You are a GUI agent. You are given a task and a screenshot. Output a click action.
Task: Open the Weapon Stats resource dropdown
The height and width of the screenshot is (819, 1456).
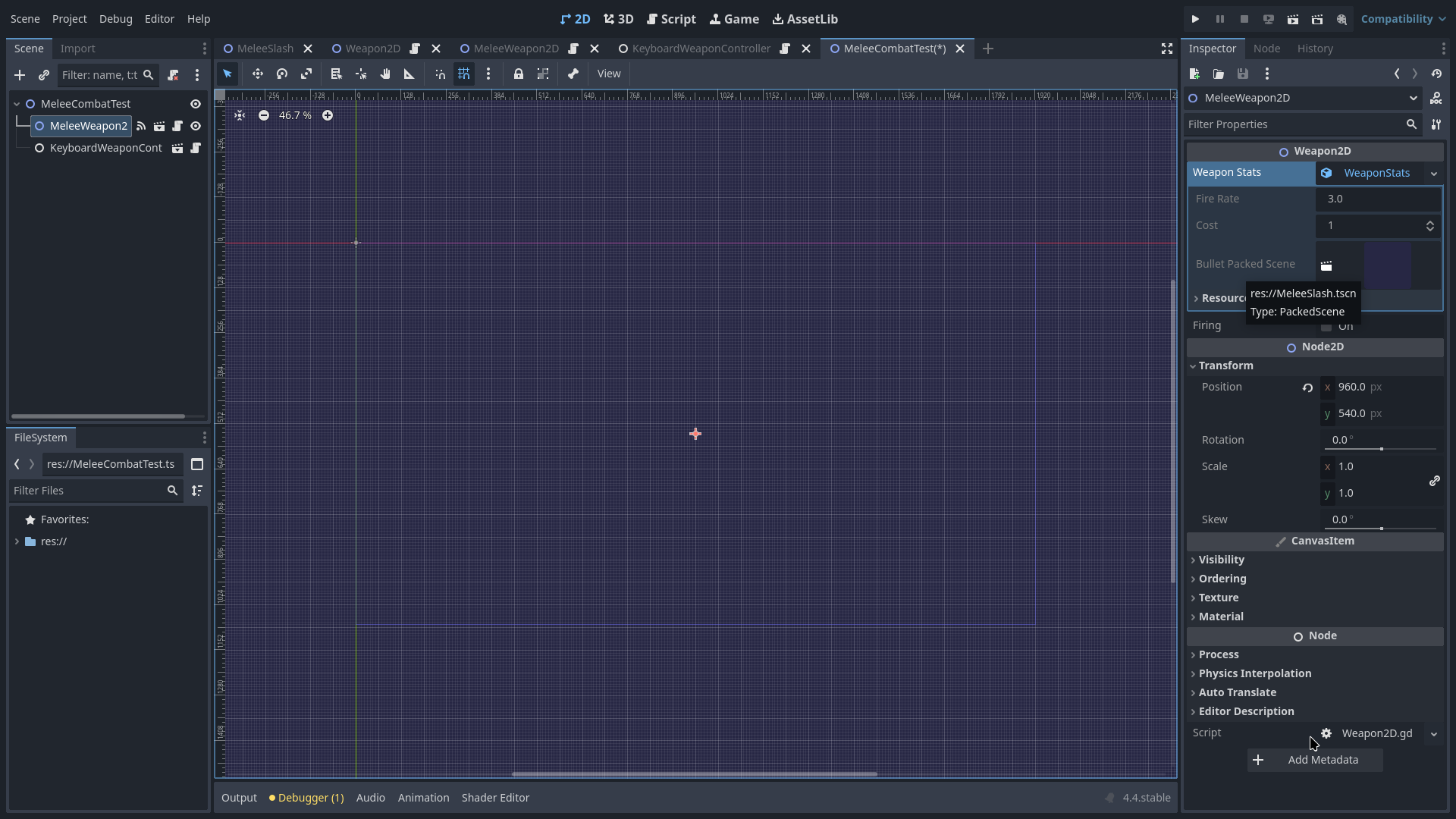[x=1433, y=173]
